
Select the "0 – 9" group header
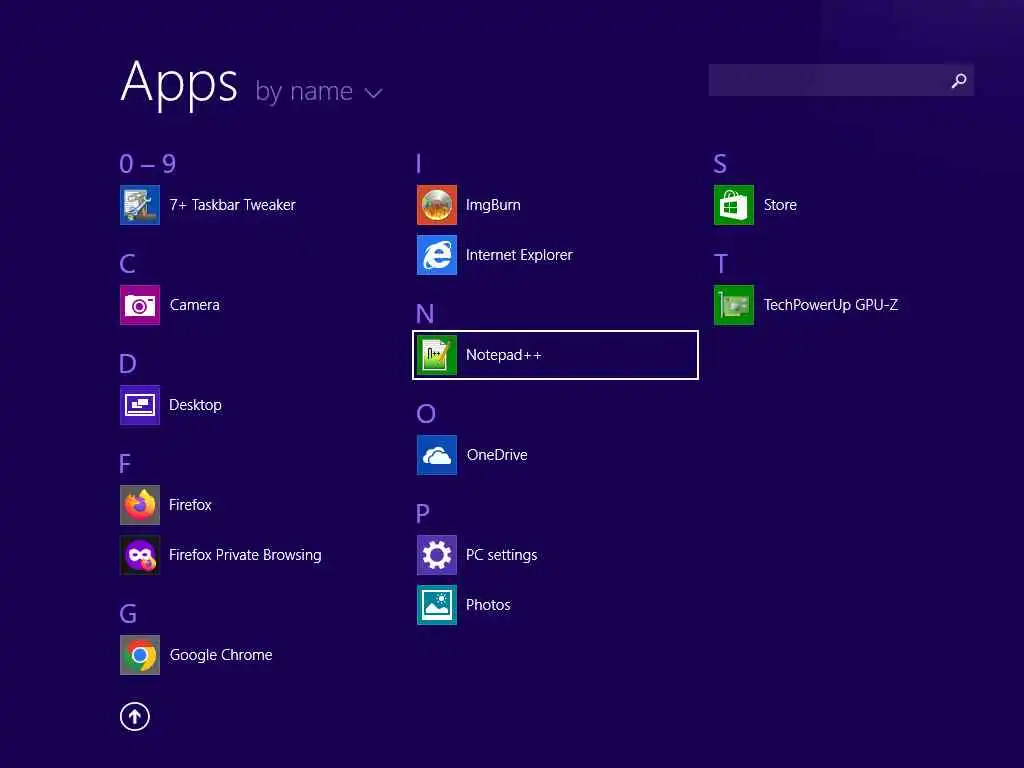tap(148, 163)
